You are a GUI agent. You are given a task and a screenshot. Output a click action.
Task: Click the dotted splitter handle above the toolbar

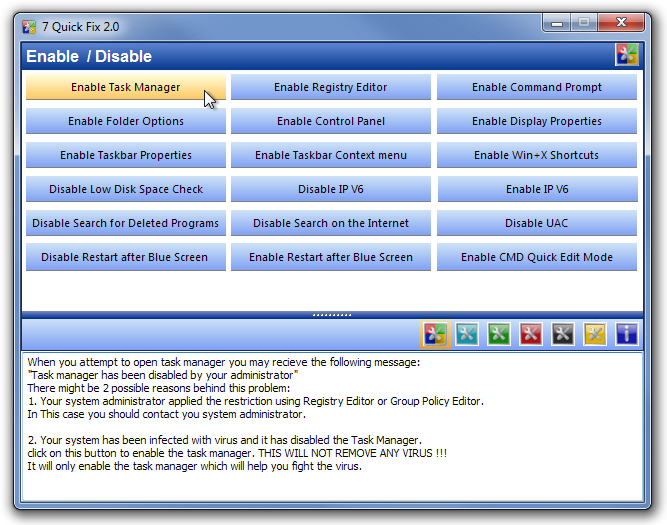(x=332, y=315)
